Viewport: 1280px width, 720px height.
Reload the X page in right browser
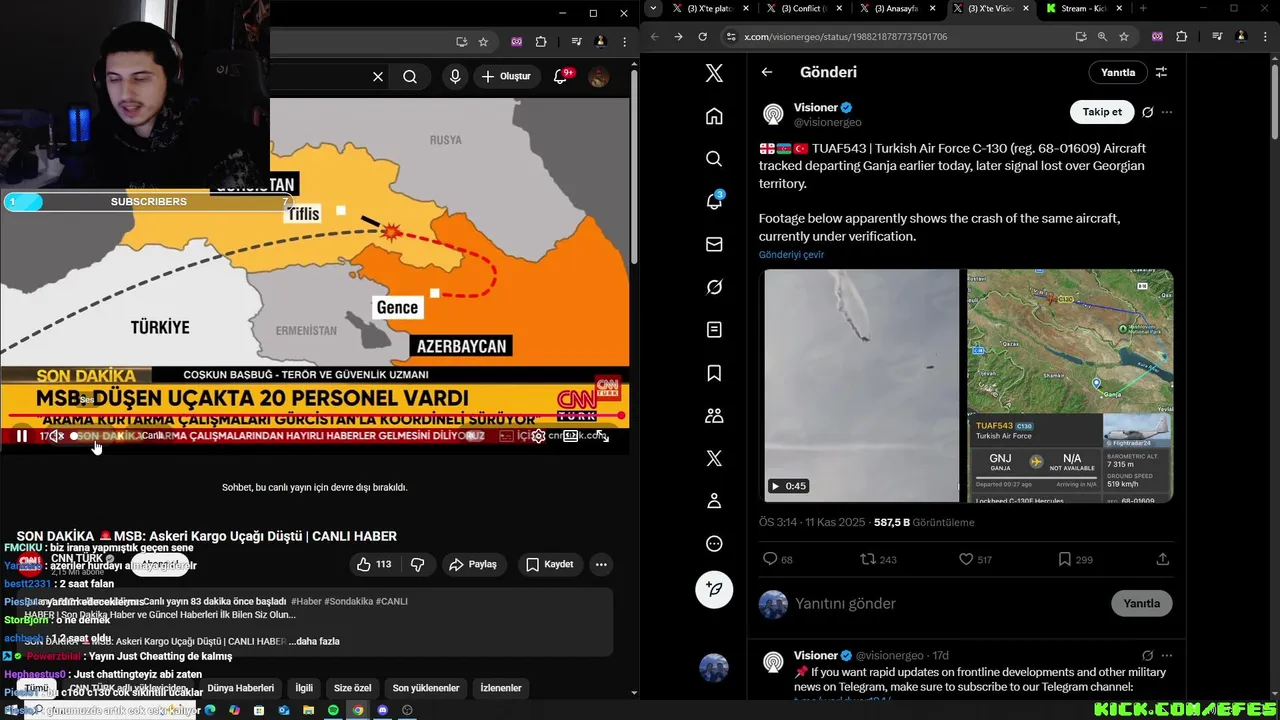[x=702, y=37]
